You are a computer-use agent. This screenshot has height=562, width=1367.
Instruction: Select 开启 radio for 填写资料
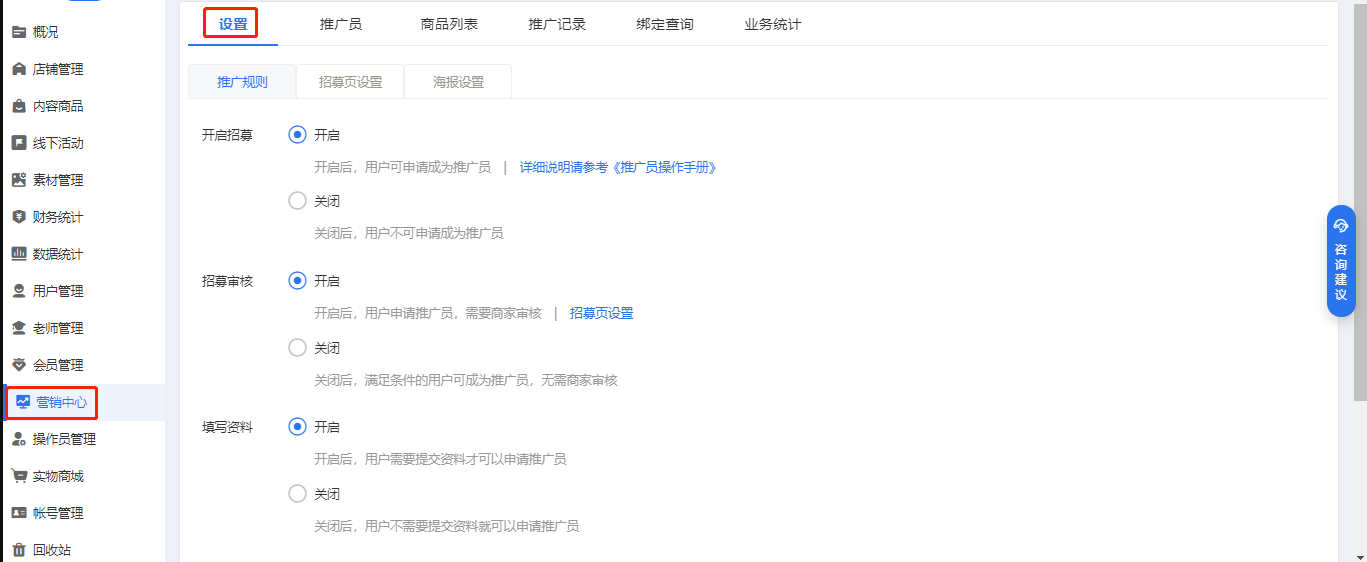coord(297,427)
